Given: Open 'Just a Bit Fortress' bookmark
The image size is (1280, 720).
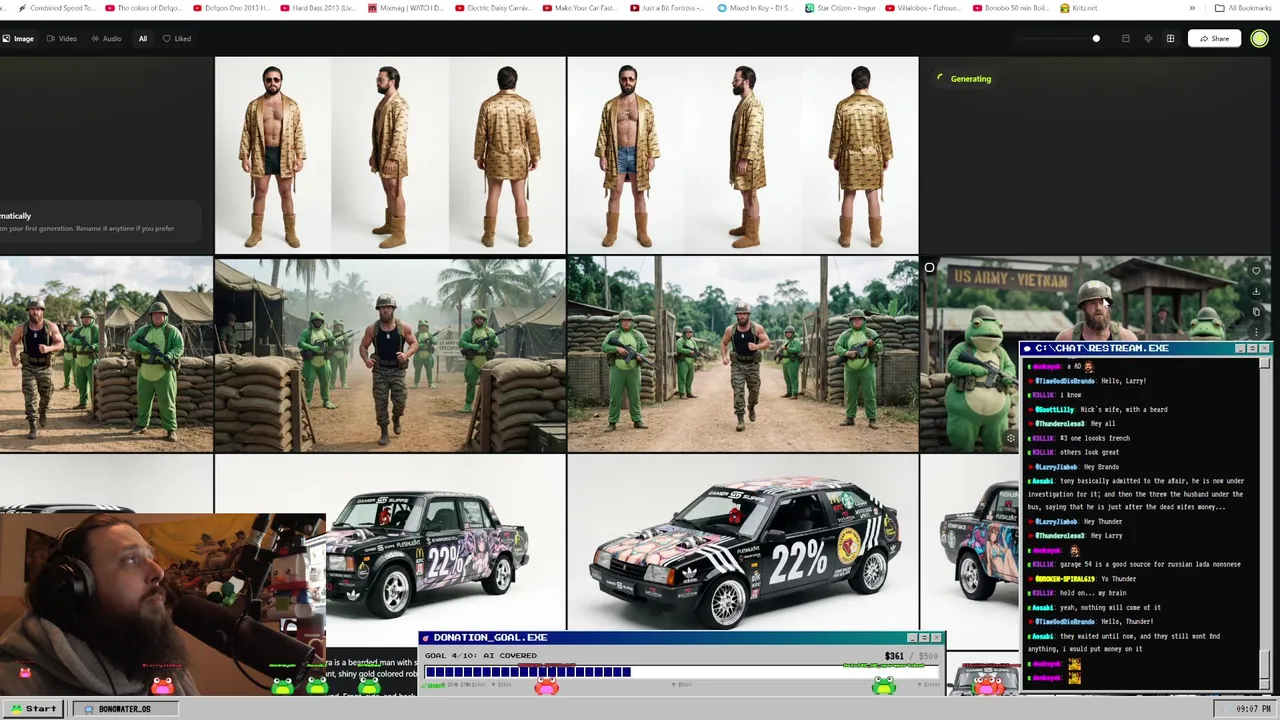Looking at the screenshot, I should tap(668, 8).
